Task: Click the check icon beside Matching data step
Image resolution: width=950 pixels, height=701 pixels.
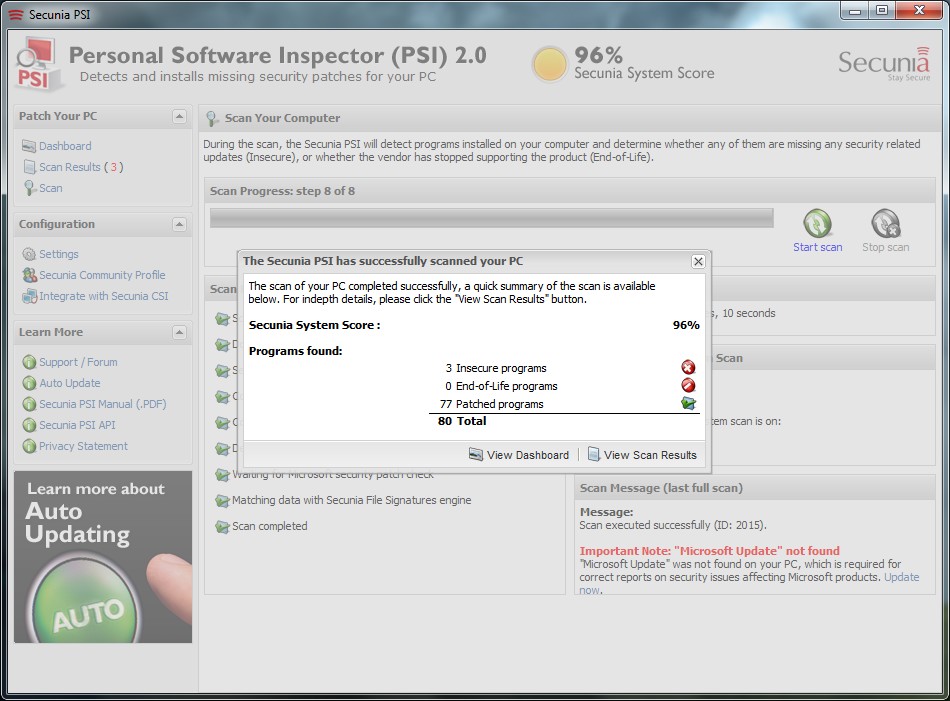Action: point(222,500)
